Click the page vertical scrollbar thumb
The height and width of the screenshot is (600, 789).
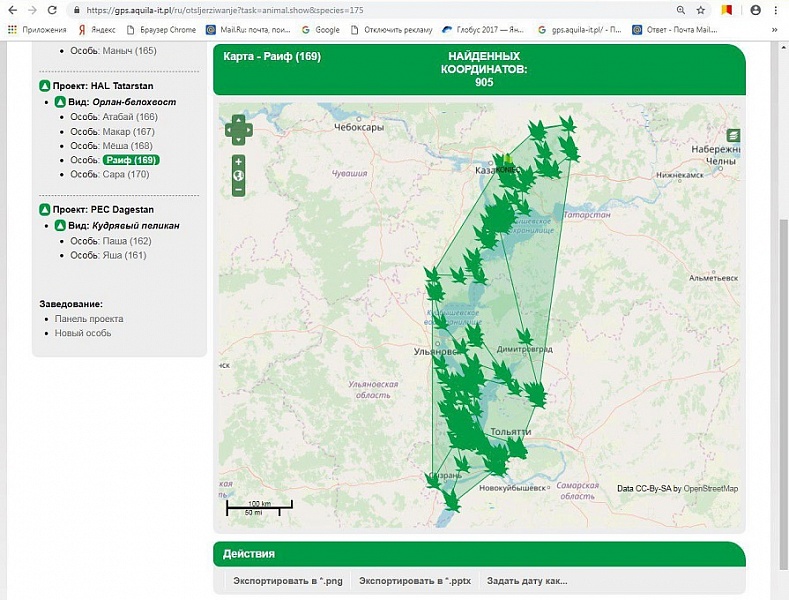pos(783,395)
